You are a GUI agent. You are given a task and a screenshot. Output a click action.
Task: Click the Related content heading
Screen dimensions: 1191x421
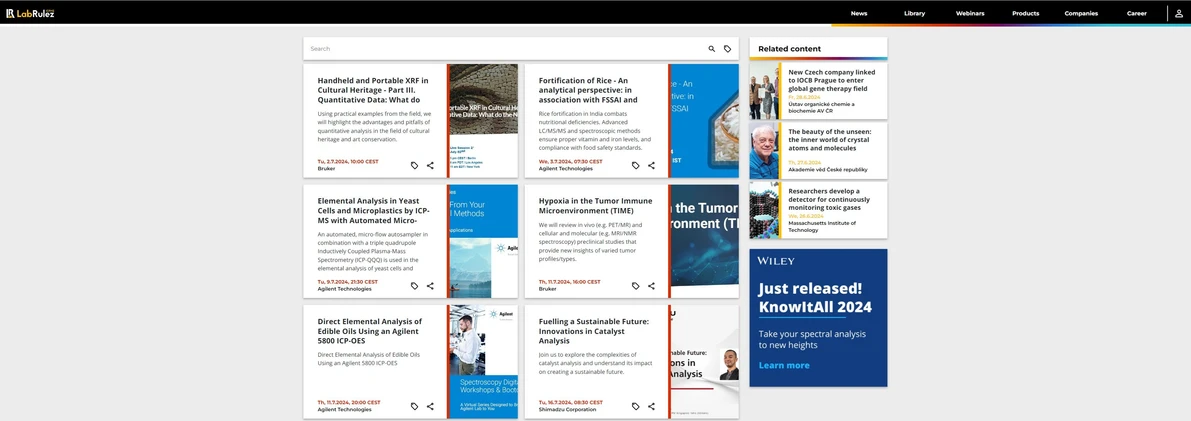coord(789,49)
